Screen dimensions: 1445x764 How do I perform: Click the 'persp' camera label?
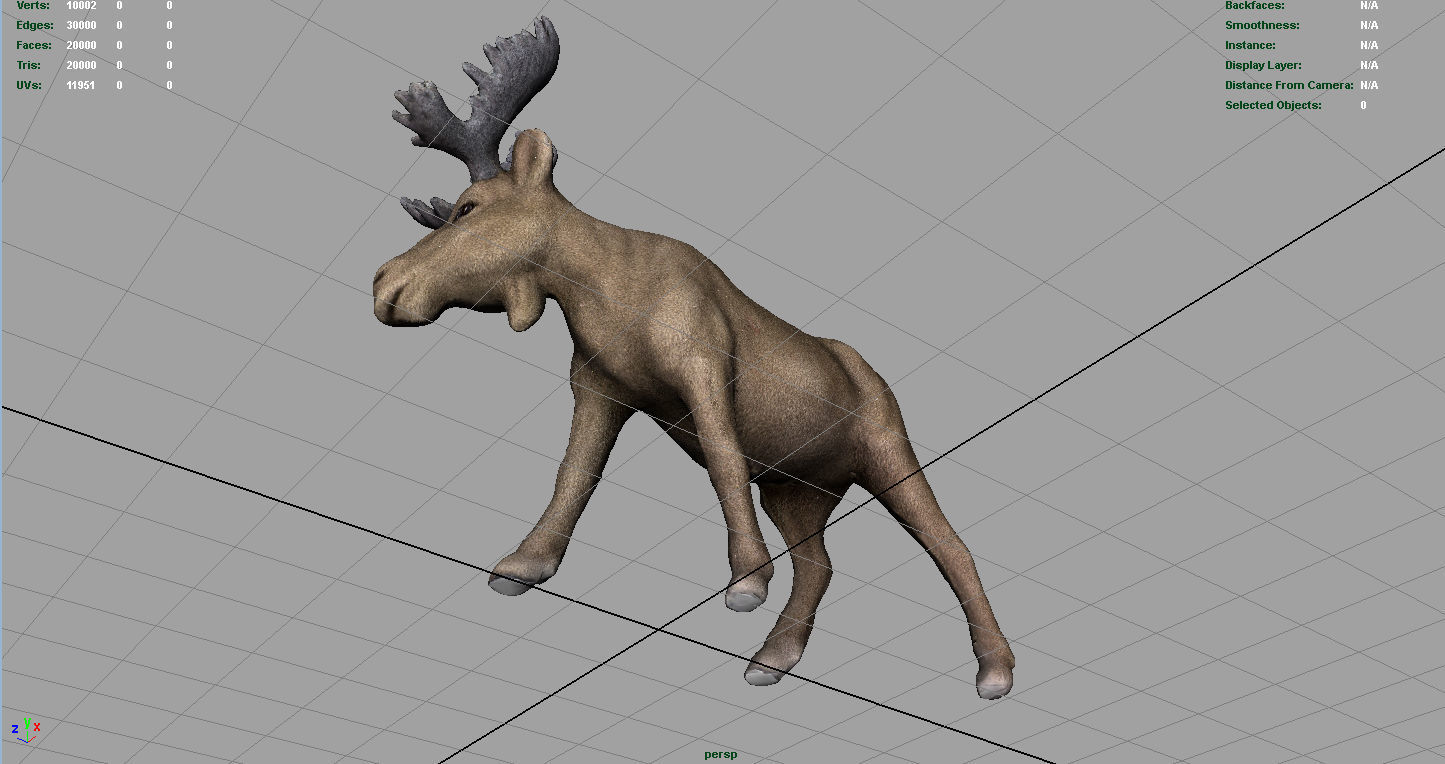pyautogui.click(x=720, y=754)
